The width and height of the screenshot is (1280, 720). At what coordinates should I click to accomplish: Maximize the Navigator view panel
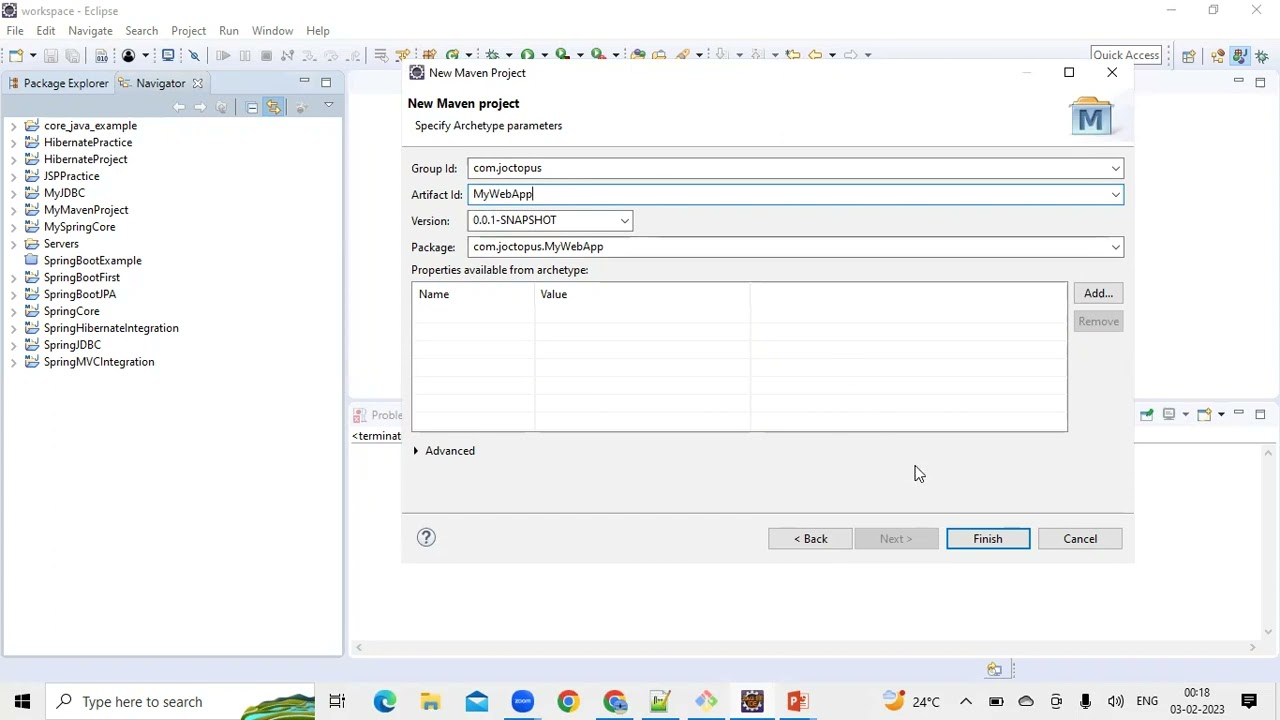(x=326, y=82)
